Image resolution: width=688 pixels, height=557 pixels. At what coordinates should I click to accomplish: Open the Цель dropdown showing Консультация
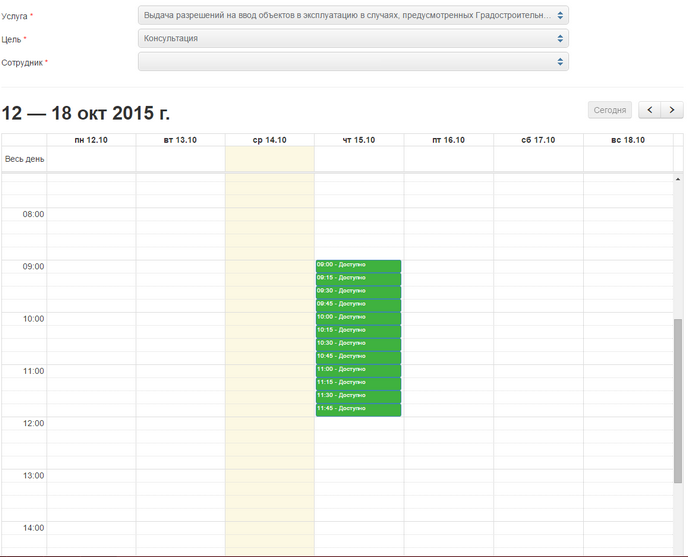tap(353, 38)
